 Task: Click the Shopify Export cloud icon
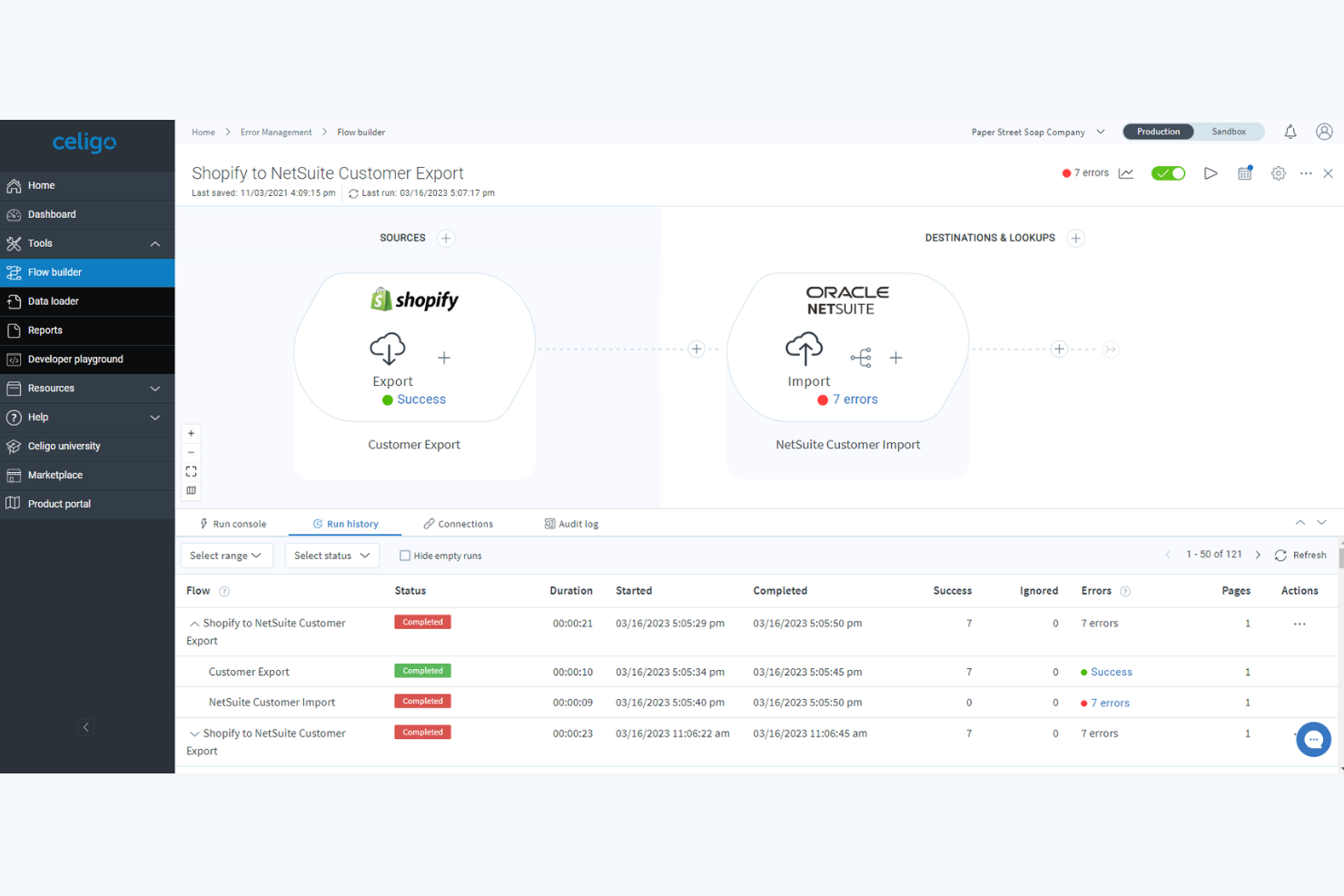click(x=388, y=349)
